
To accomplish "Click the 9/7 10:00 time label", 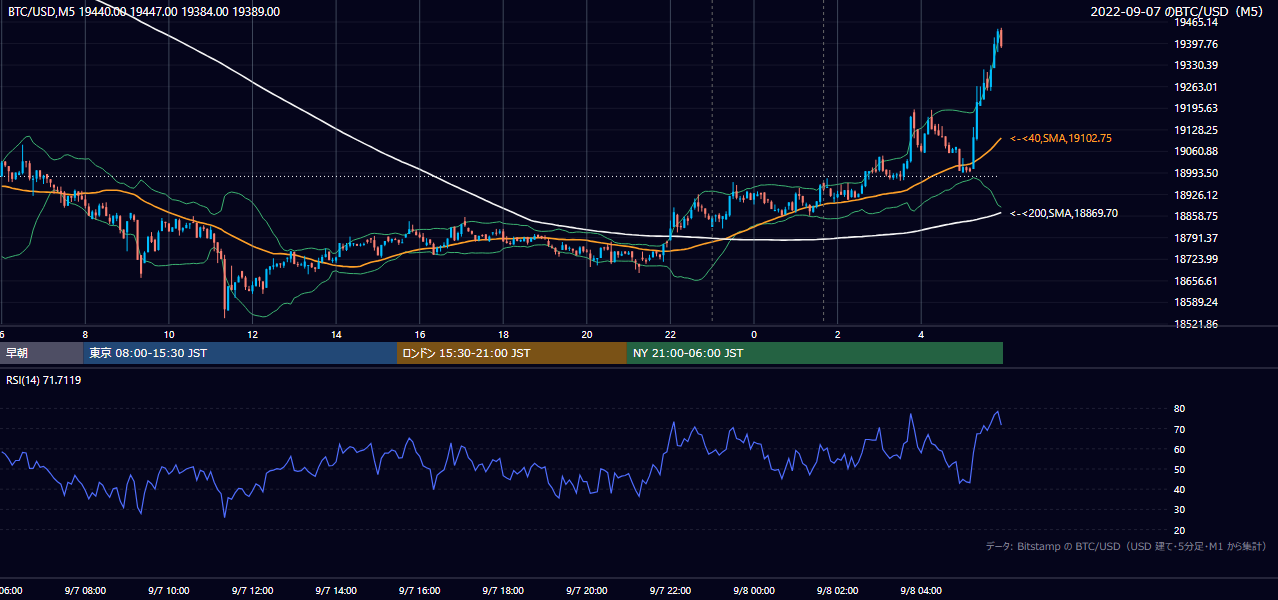I will click(168, 591).
